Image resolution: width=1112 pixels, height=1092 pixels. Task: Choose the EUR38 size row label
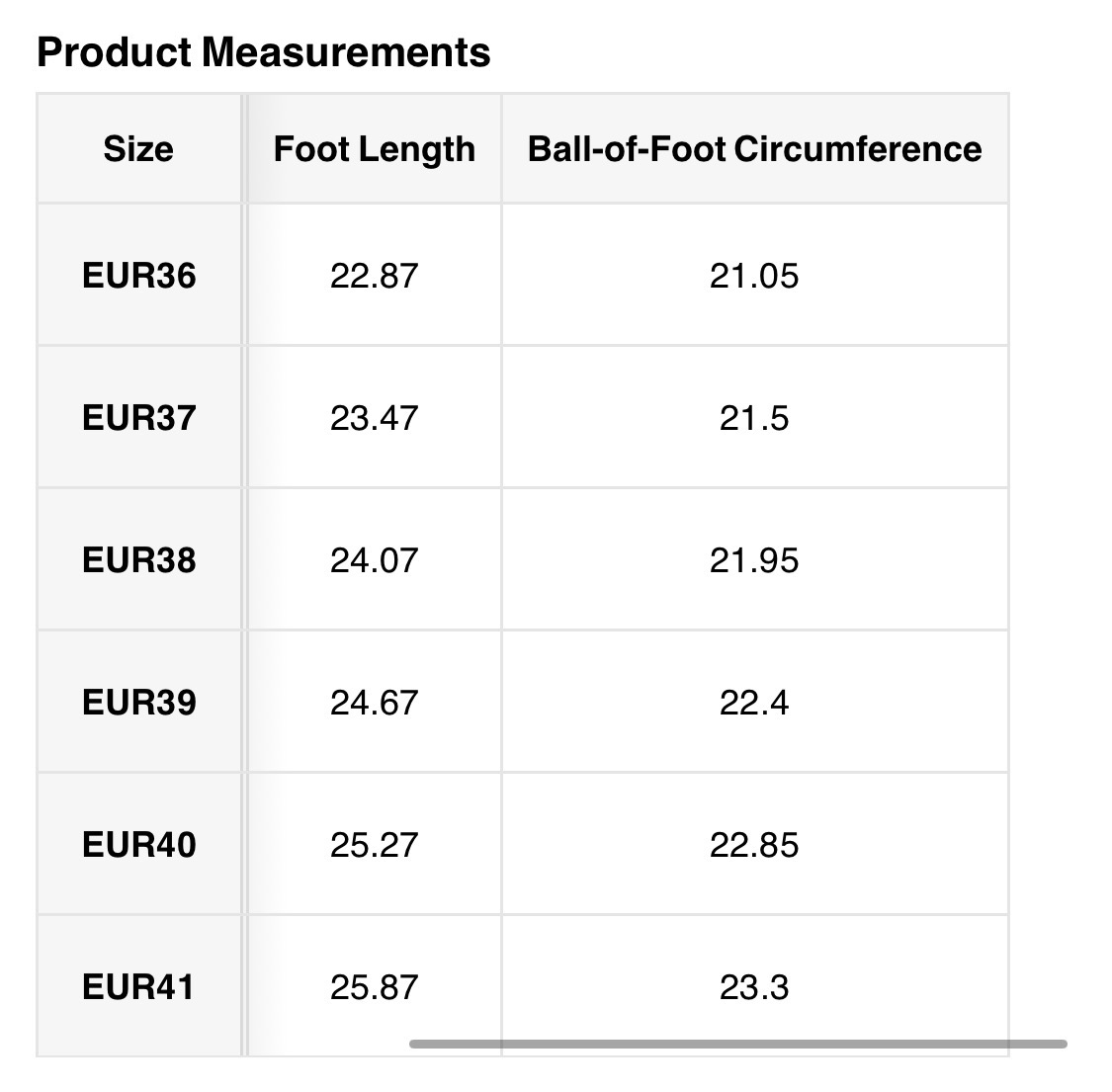coord(139,560)
